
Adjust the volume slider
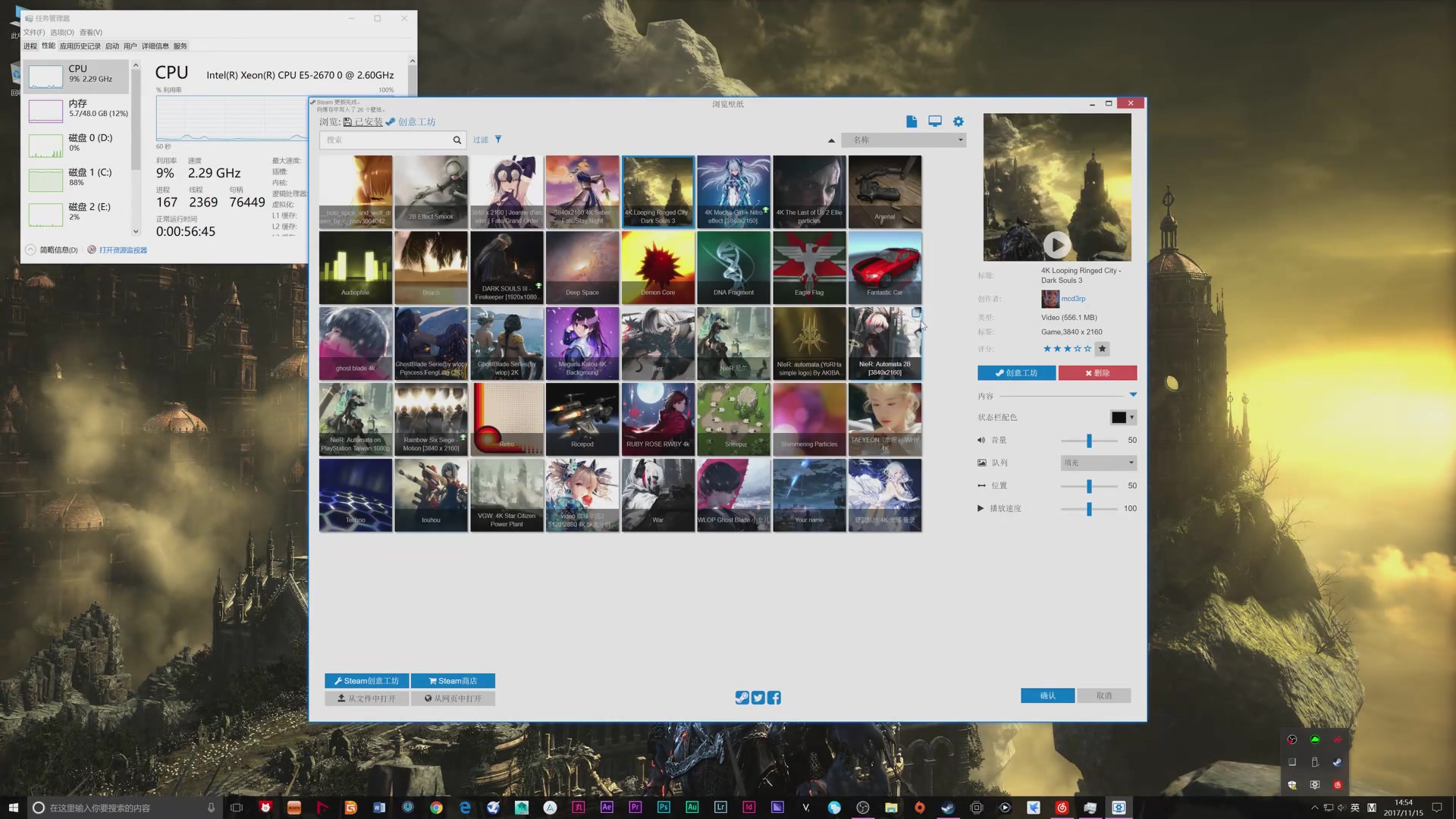[x=1089, y=441]
